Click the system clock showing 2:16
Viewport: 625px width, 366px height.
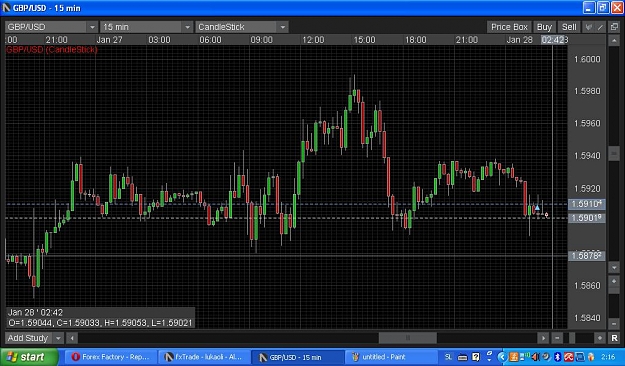pos(608,357)
